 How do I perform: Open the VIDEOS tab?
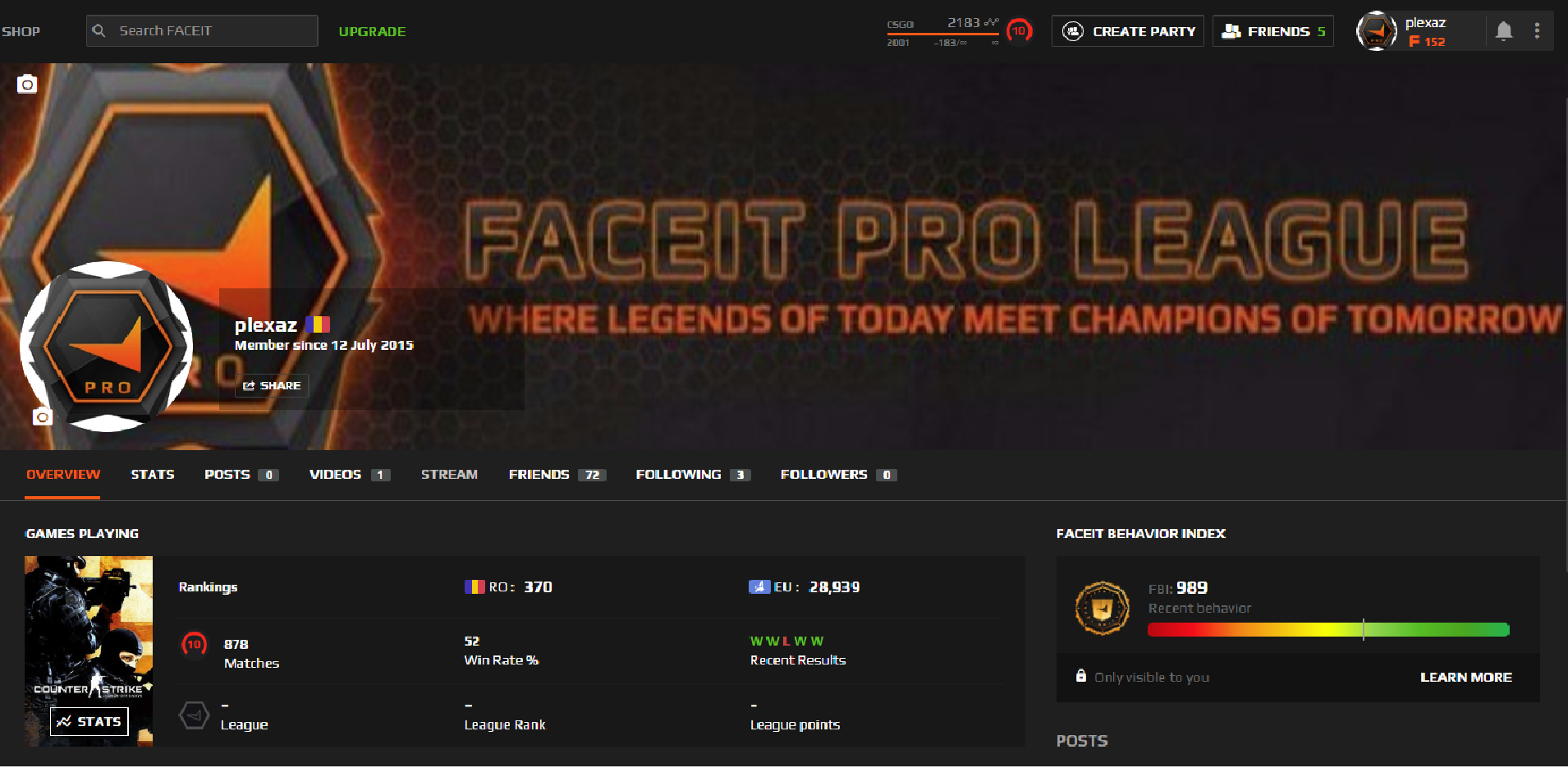349,475
